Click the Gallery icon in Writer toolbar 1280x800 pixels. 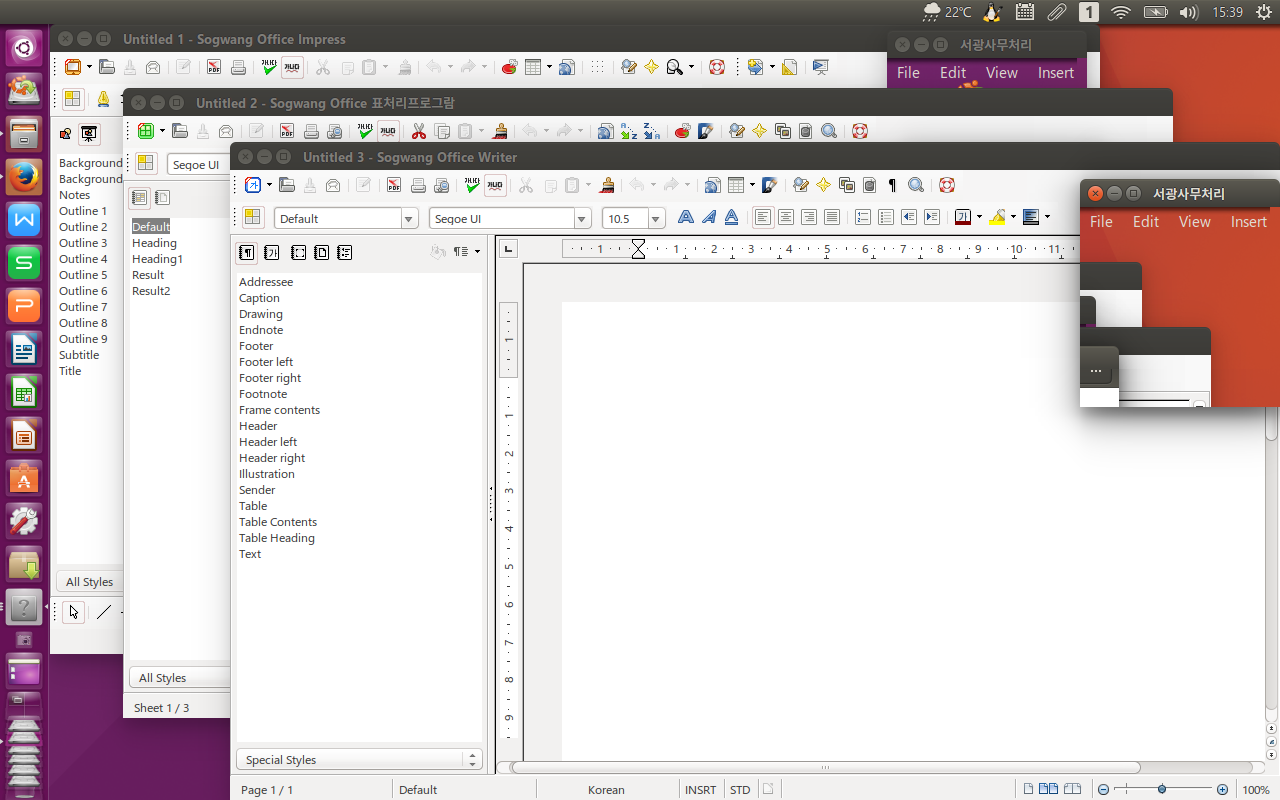pos(846,185)
